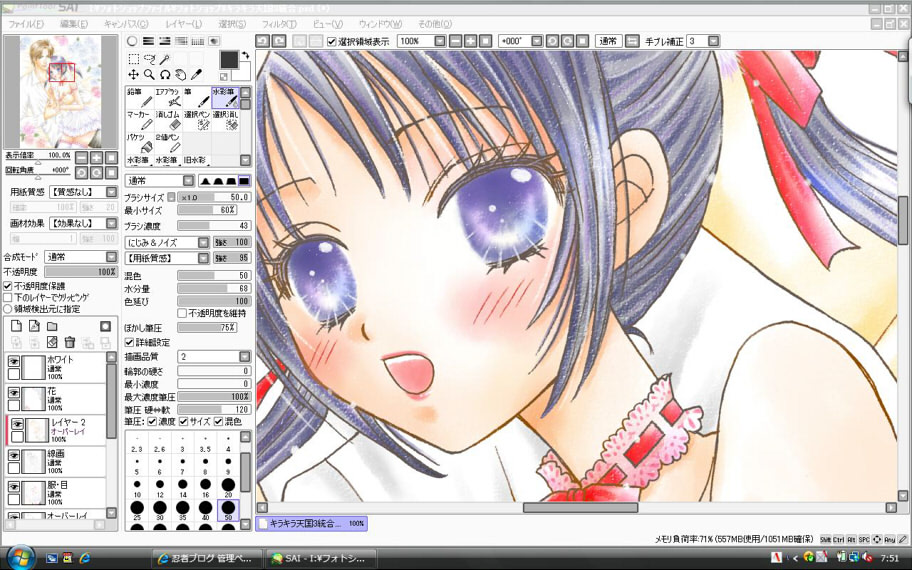Viewport: 912px width, 570px height.
Task: Clear the layer with eraser-page icon
Action: [x=52, y=343]
